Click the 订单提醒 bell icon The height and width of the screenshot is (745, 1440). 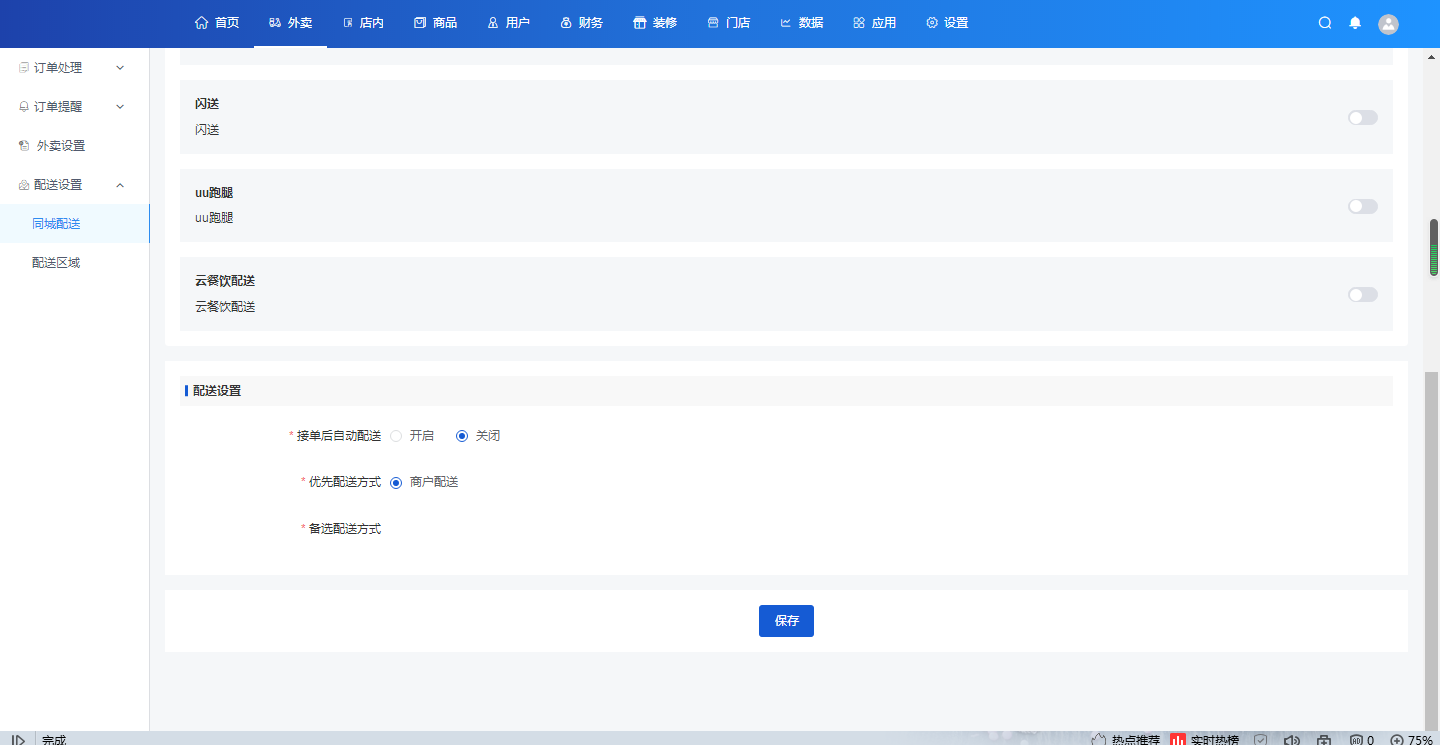point(24,107)
